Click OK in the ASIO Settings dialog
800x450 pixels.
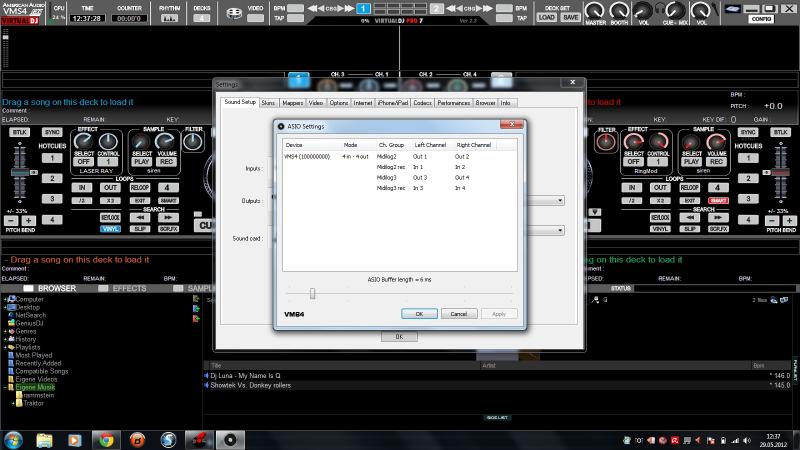(x=419, y=313)
